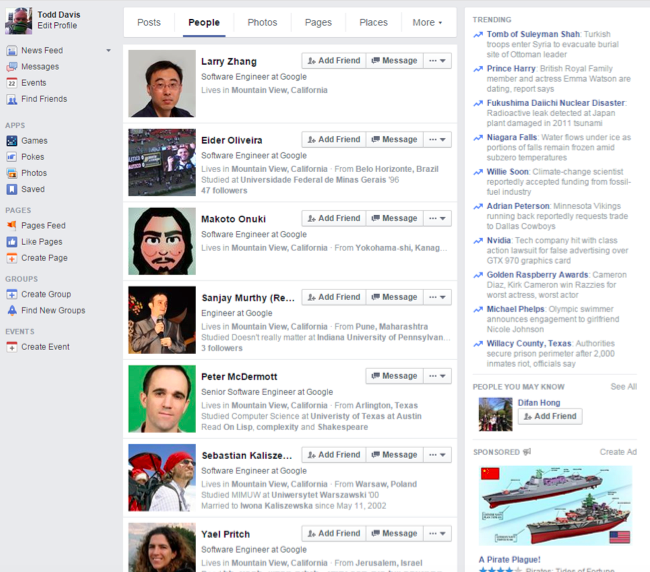The image size is (650, 572).
Task: Click trending arrow icon beside Prince Harry
Action: click(478, 69)
